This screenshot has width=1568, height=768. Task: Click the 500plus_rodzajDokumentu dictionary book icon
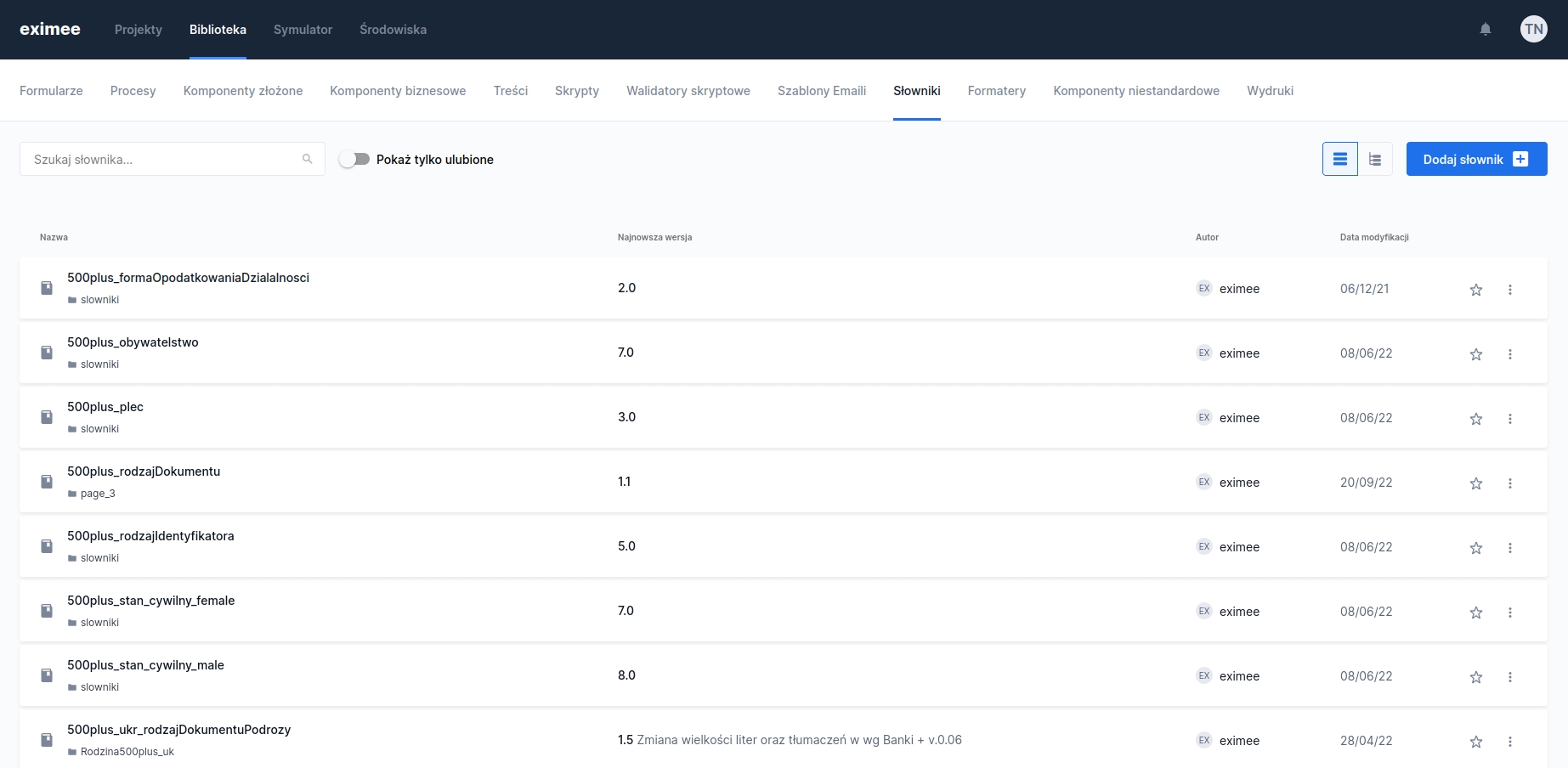click(x=47, y=482)
